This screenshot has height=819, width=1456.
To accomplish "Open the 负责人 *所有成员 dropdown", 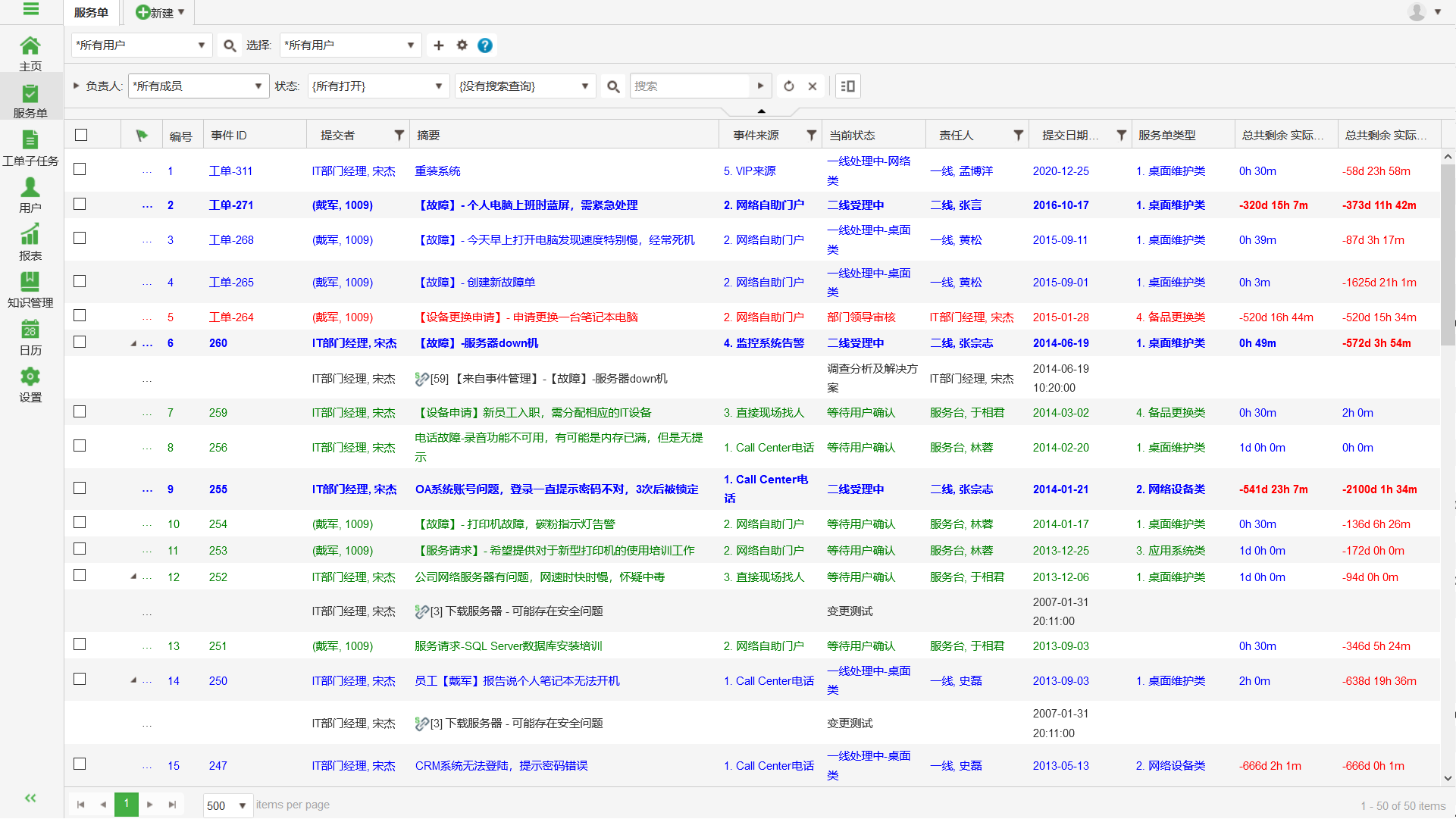I will (199, 86).
